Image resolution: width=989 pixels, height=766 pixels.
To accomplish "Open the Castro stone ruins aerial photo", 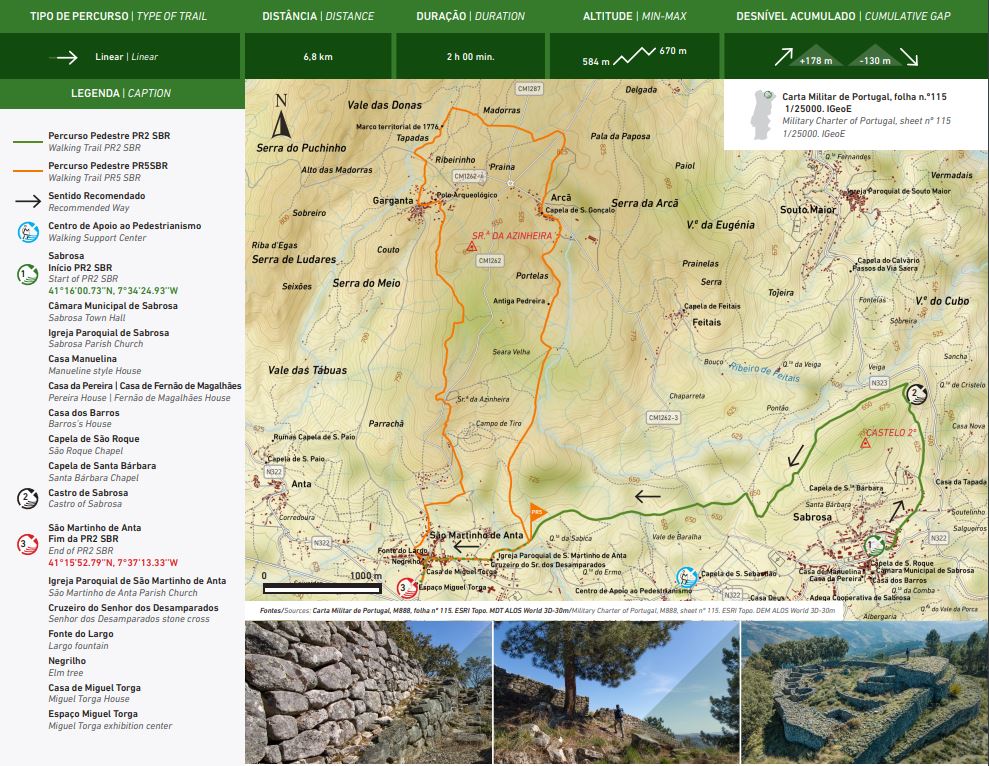I will click(x=864, y=693).
